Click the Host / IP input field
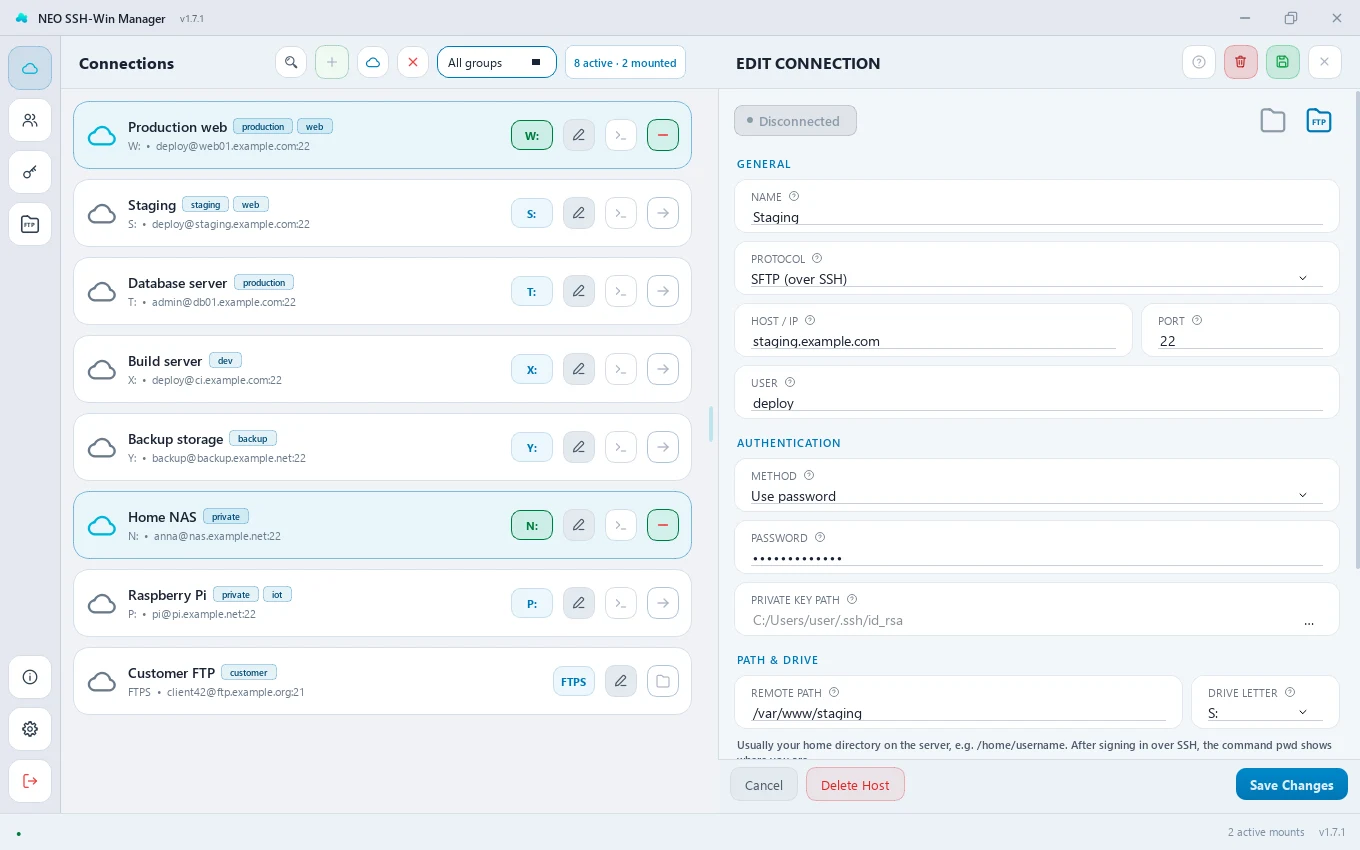Image resolution: width=1360 pixels, height=850 pixels. 934,341
